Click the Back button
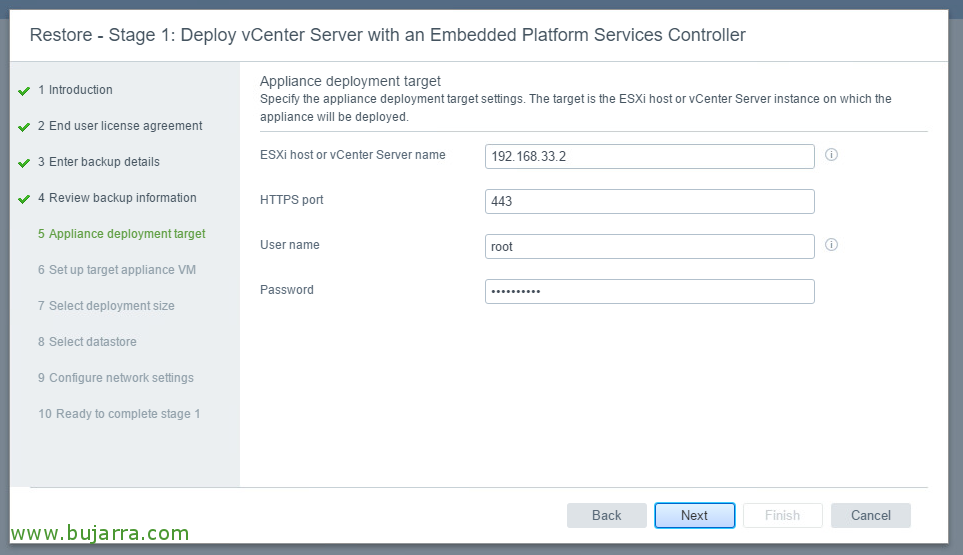Image resolution: width=963 pixels, height=555 pixels. point(607,516)
